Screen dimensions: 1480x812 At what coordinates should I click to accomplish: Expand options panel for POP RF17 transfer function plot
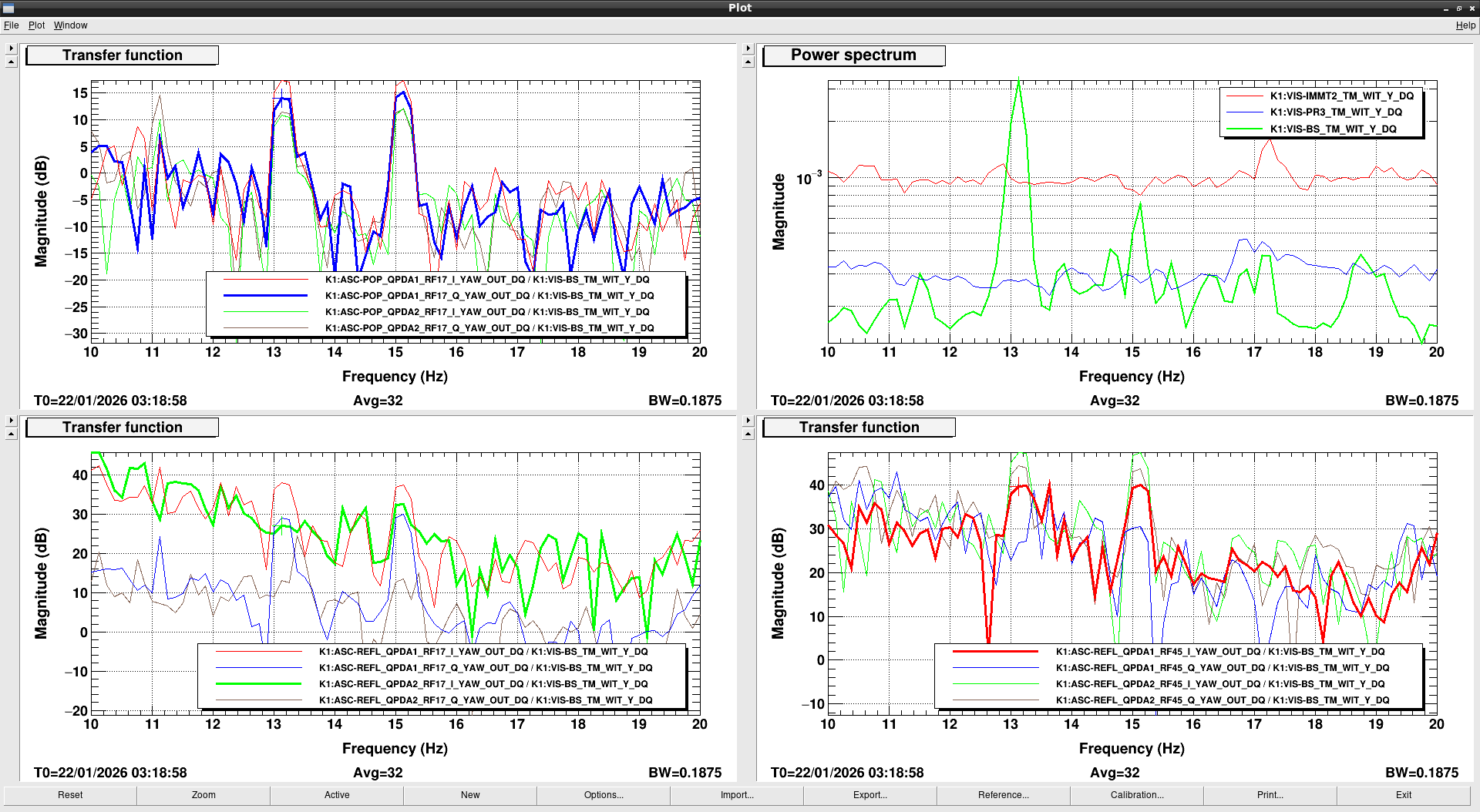point(11,48)
